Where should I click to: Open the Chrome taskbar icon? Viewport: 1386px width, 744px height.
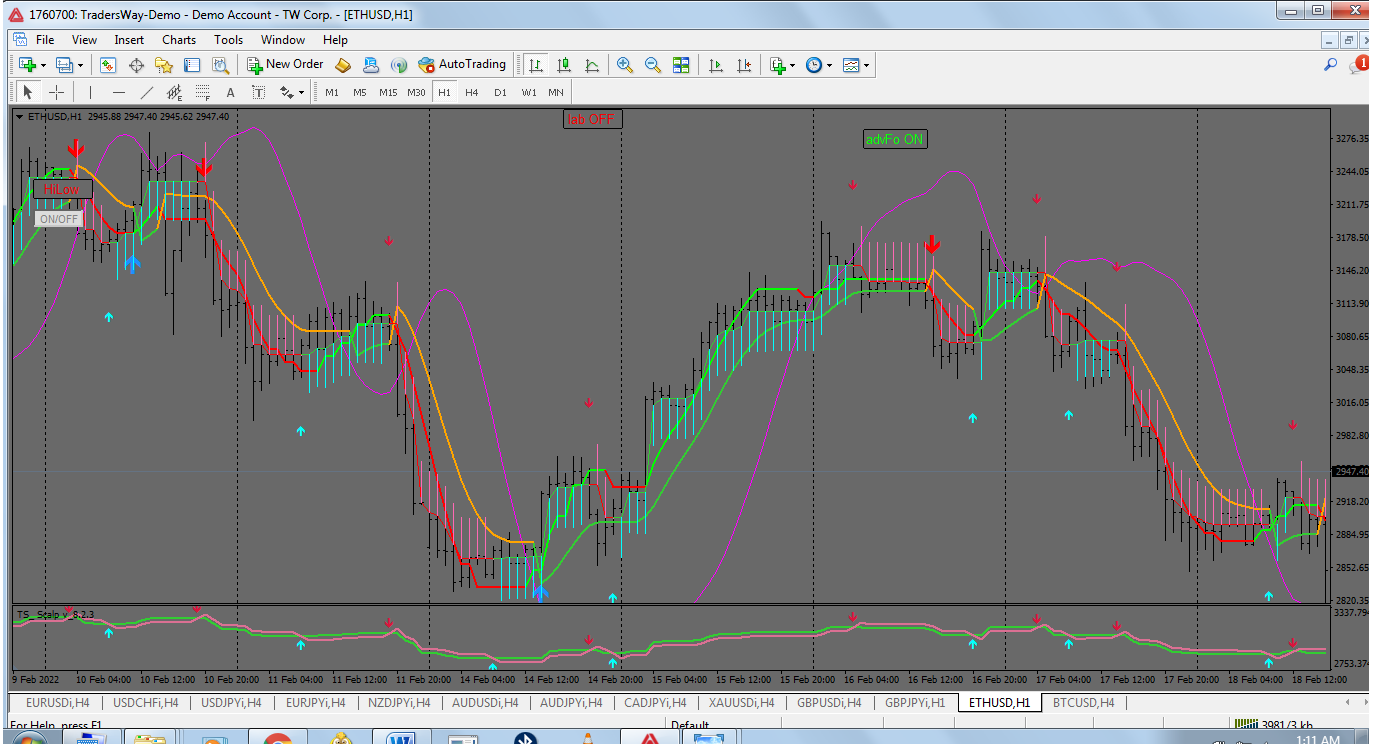pyautogui.click(x=276, y=738)
